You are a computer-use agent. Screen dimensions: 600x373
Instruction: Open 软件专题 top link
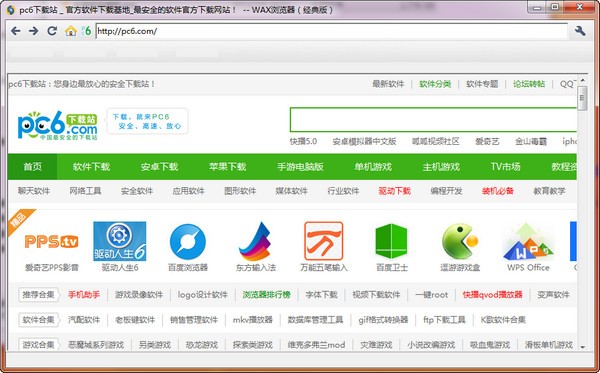coord(482,84)
